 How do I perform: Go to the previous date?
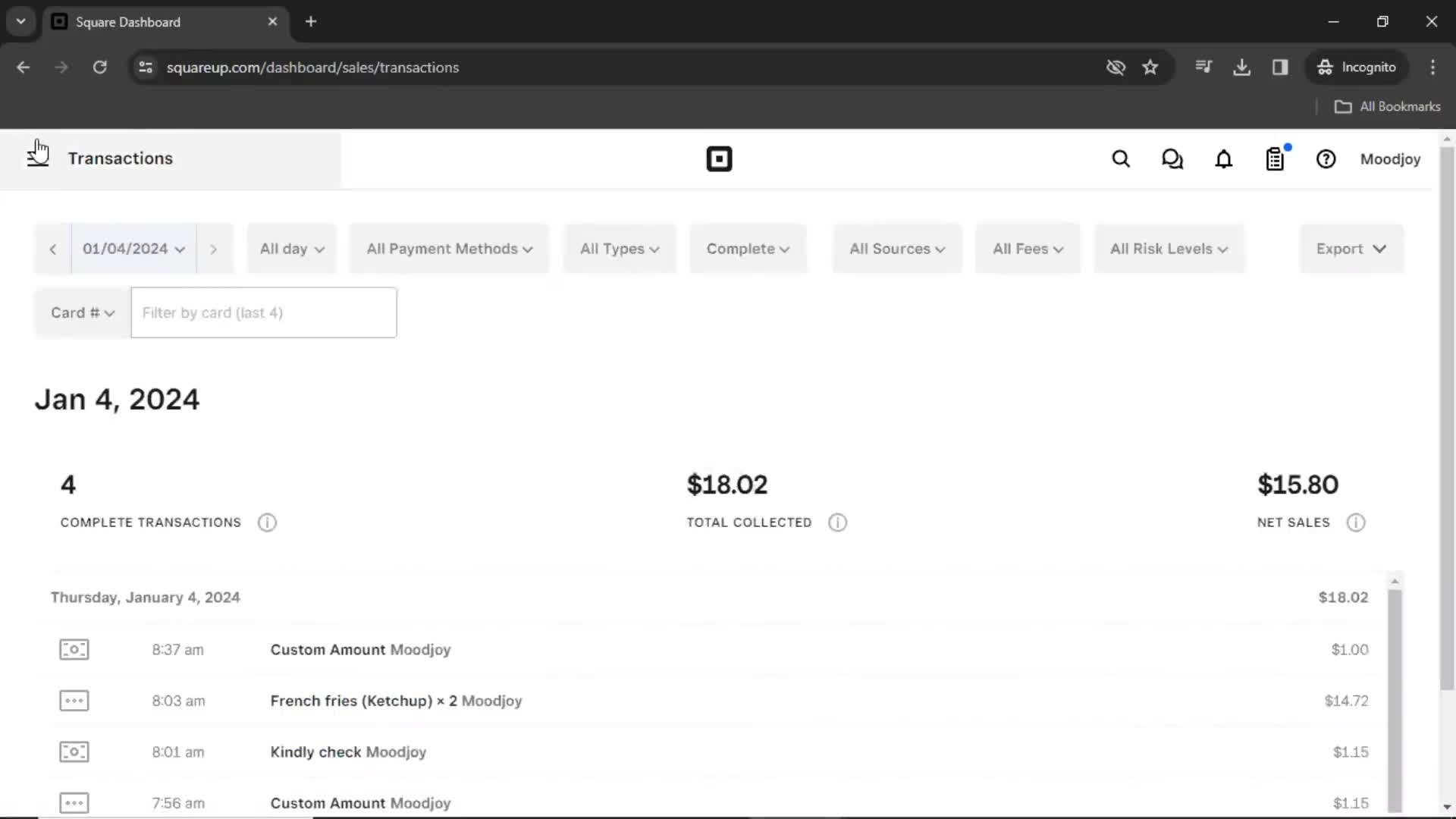point(53,249)
